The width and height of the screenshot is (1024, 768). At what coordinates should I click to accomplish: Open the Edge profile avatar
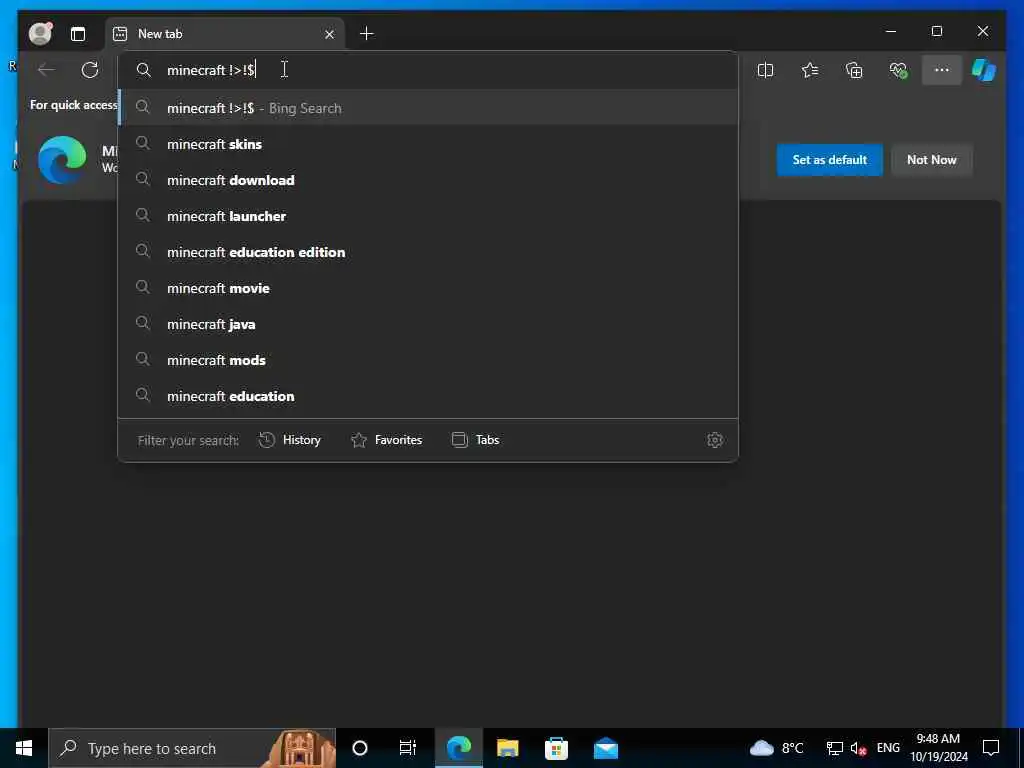[x=40, y=33]
